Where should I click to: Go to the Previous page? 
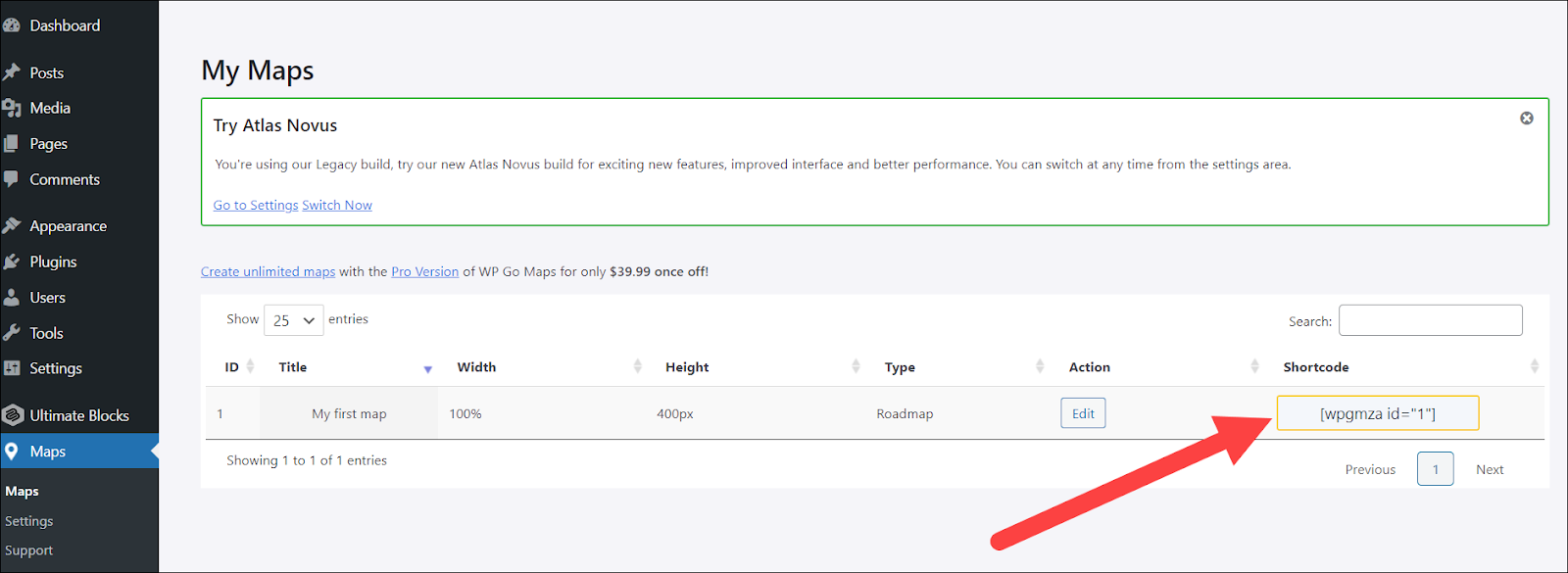tap(1370, 469)
